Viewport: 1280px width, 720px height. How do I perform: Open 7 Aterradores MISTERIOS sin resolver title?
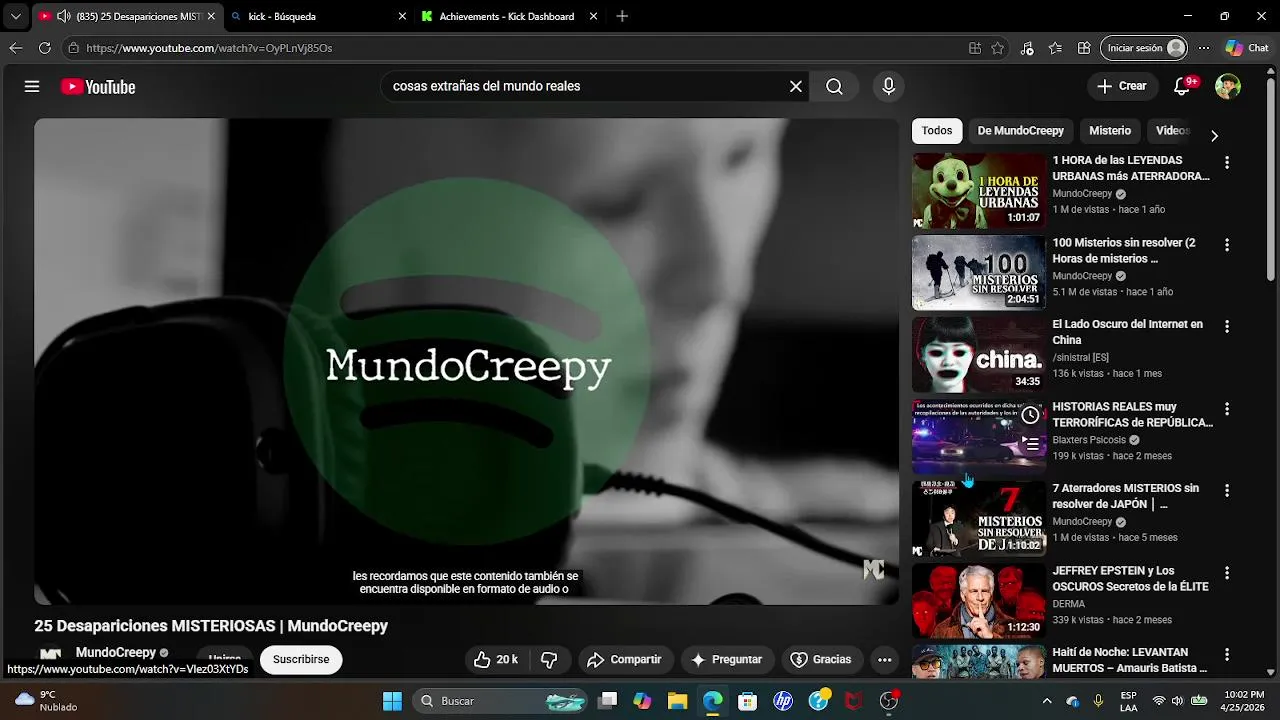(1125, 496)
